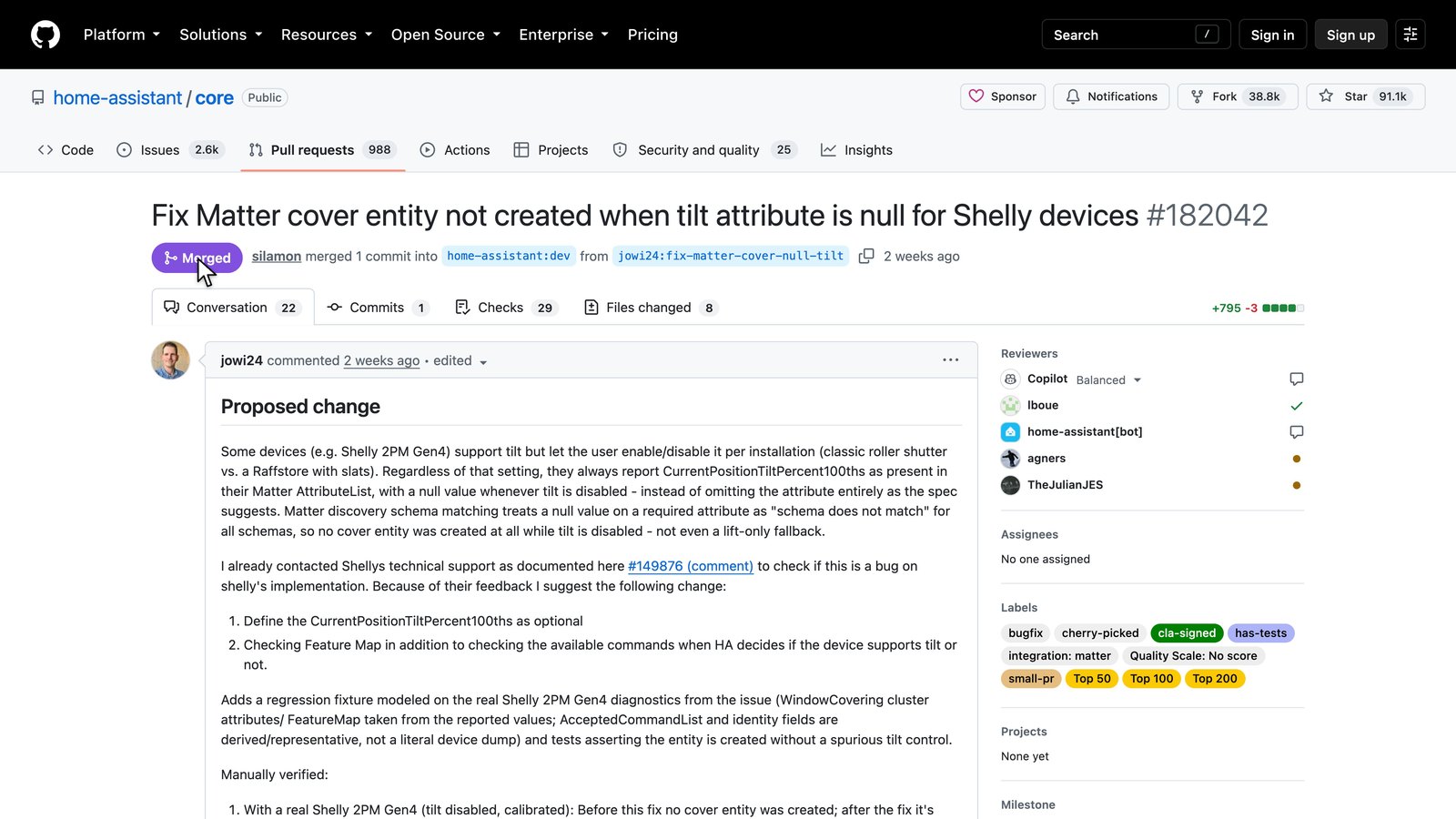Go to the Issues tab
The image size is (1456, 819).
coord(169,150)
